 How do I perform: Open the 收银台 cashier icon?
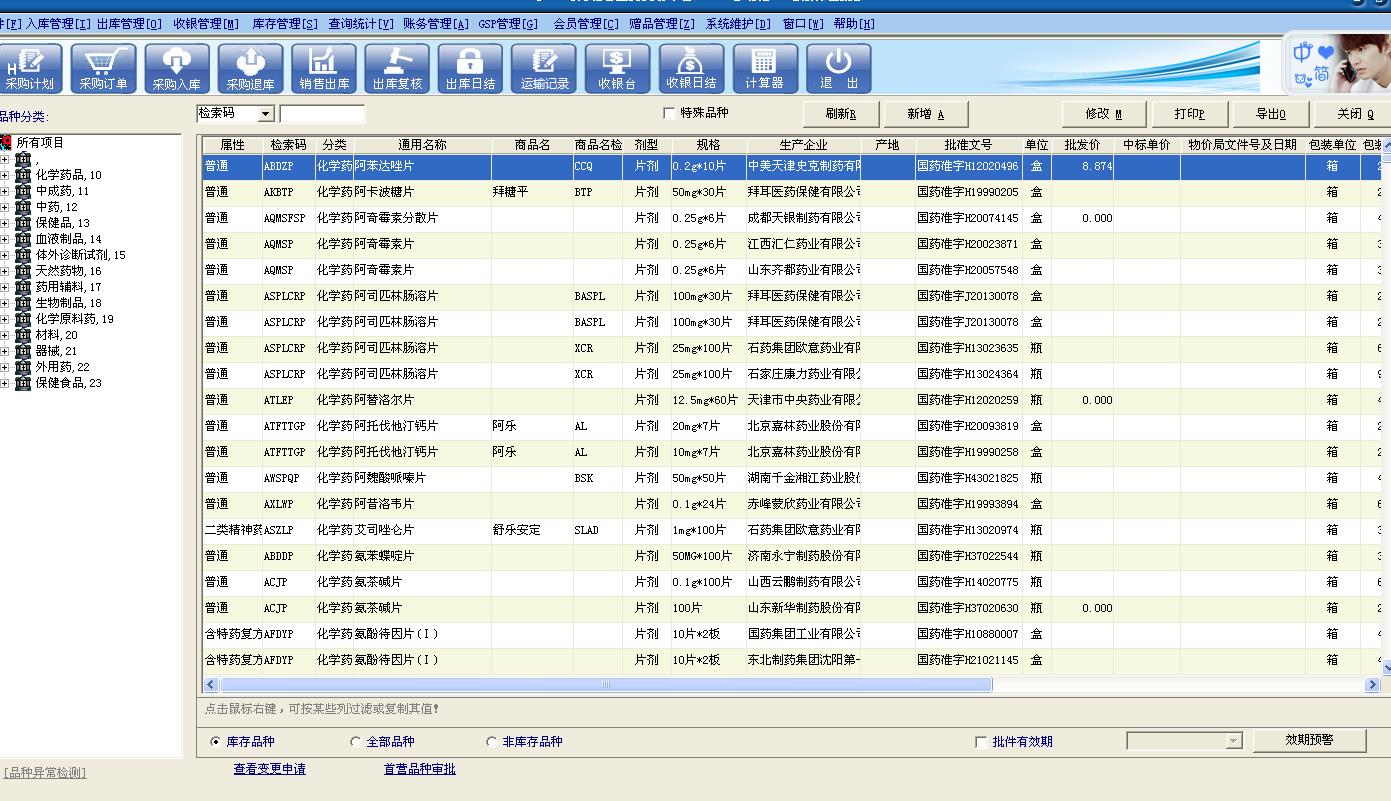(617, 69)
